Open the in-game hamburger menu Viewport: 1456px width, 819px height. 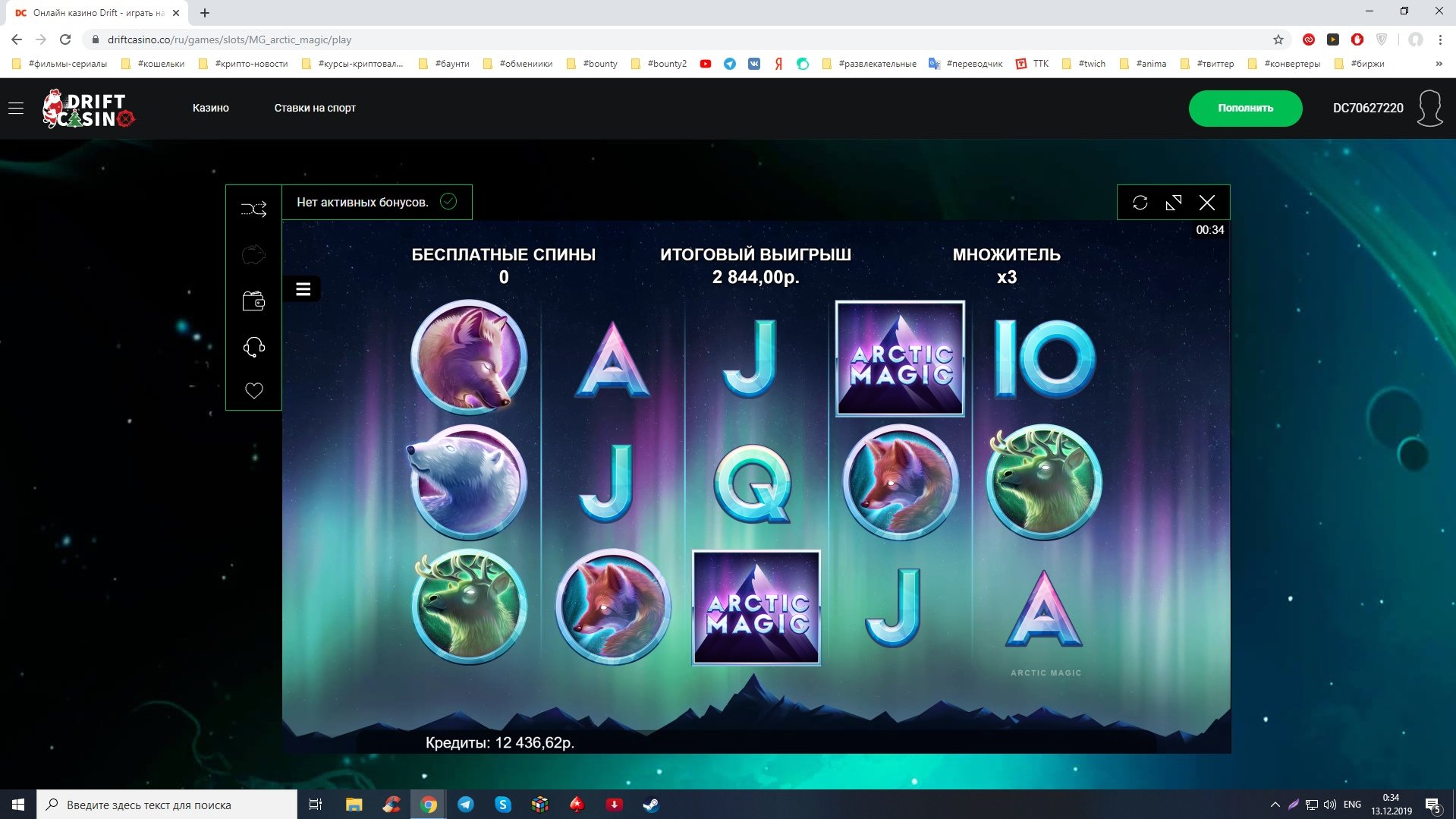[303, 289]
